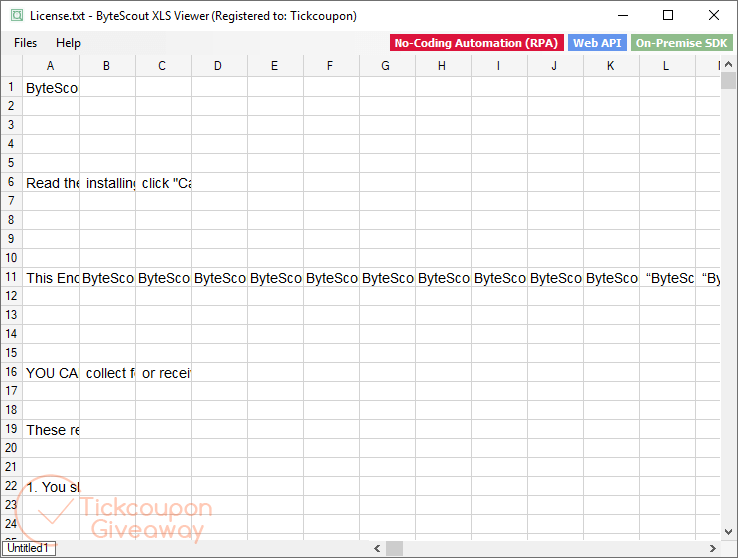Image resolution: width=738 pixels, height=558 pixels.
Task: Click cell C16 "or recei"
Action: 163,373
